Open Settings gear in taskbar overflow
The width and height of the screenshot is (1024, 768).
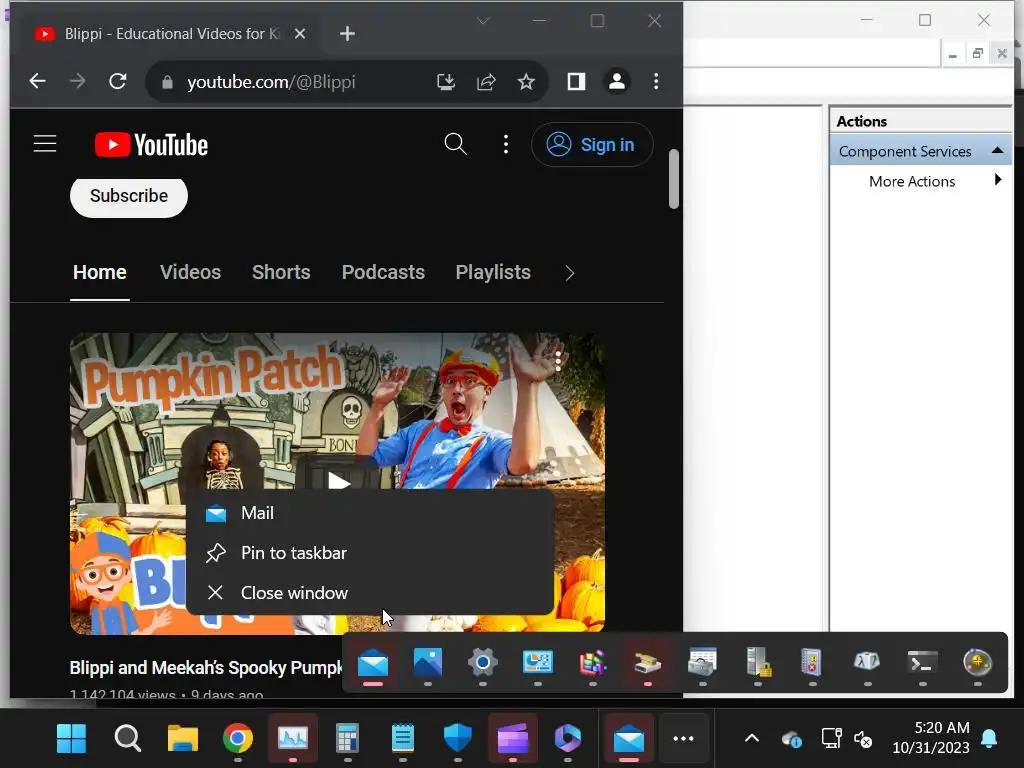pyautogui.click(x=483, y=663)
